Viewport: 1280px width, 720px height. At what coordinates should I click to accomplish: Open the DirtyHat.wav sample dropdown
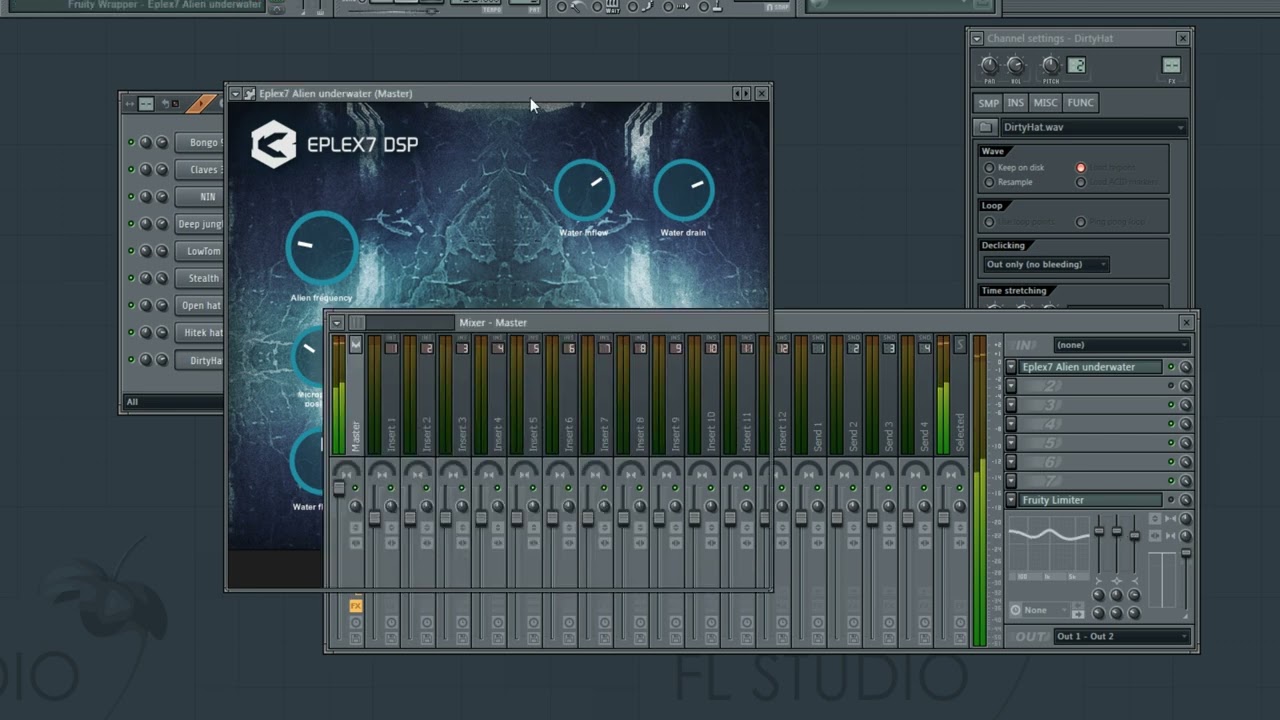[x=1093, y=128]
